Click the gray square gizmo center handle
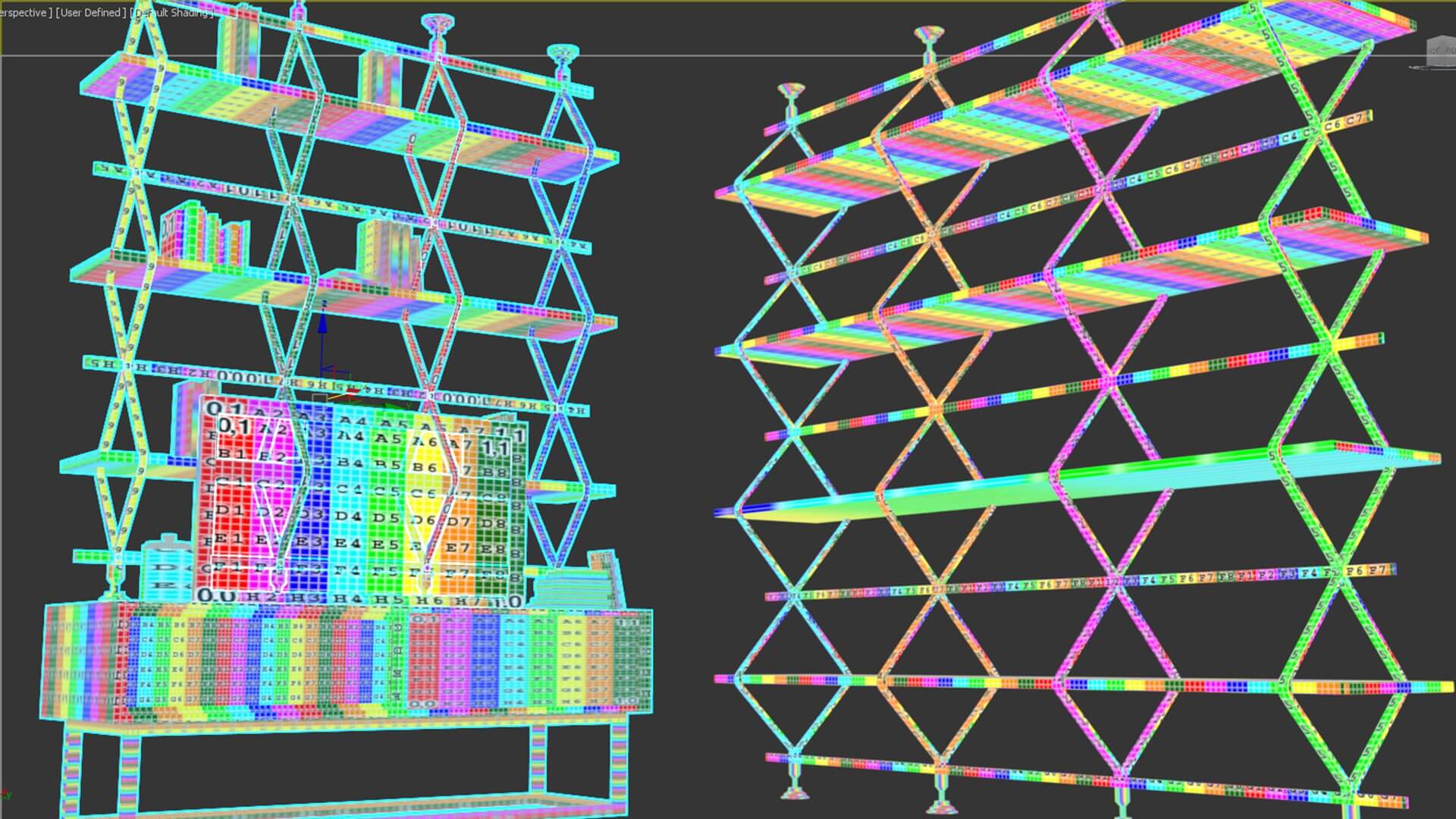 click(321, 398)
